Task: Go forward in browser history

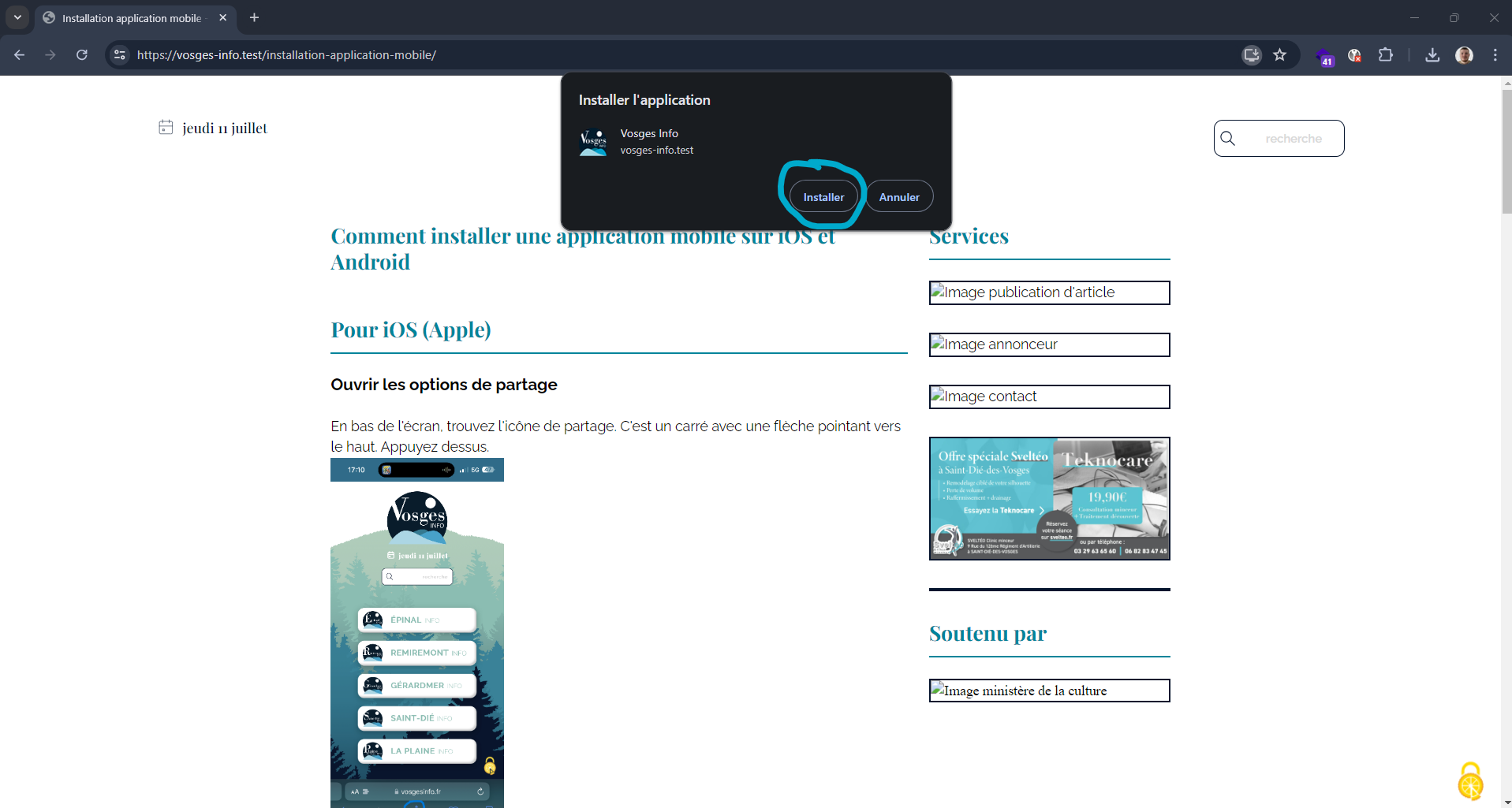Action: (50, 55)
